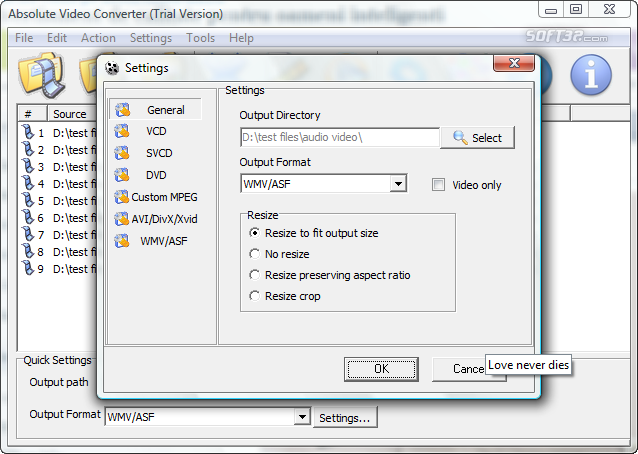Click the Settings... button in Quick Settings
Viewport: 638px width, 454px height.
tap(345, 418)
